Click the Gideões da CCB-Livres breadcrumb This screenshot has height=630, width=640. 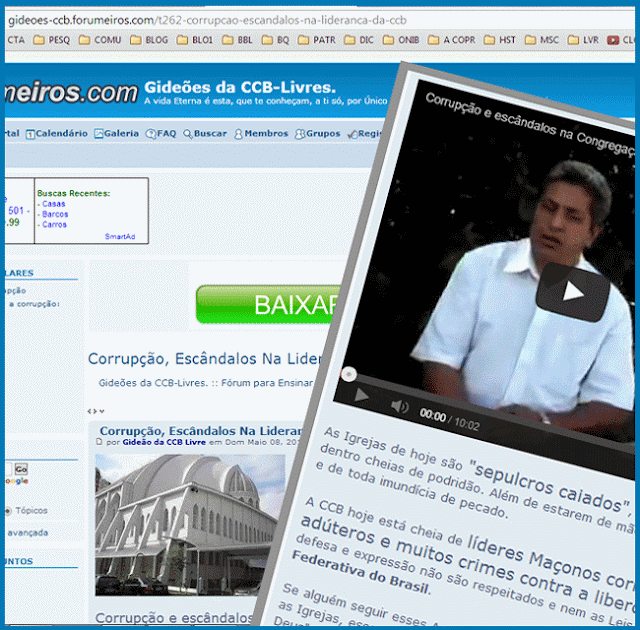pos(153,383)
